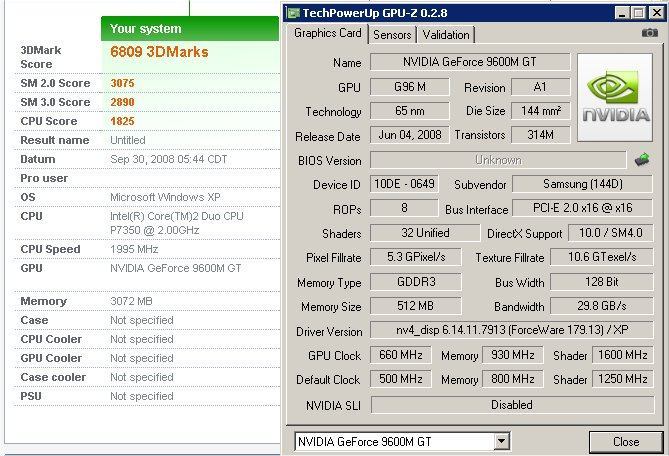The image size is (669, 456).
Task: Close GPU-Z with the title bar X
Action: 657,13
